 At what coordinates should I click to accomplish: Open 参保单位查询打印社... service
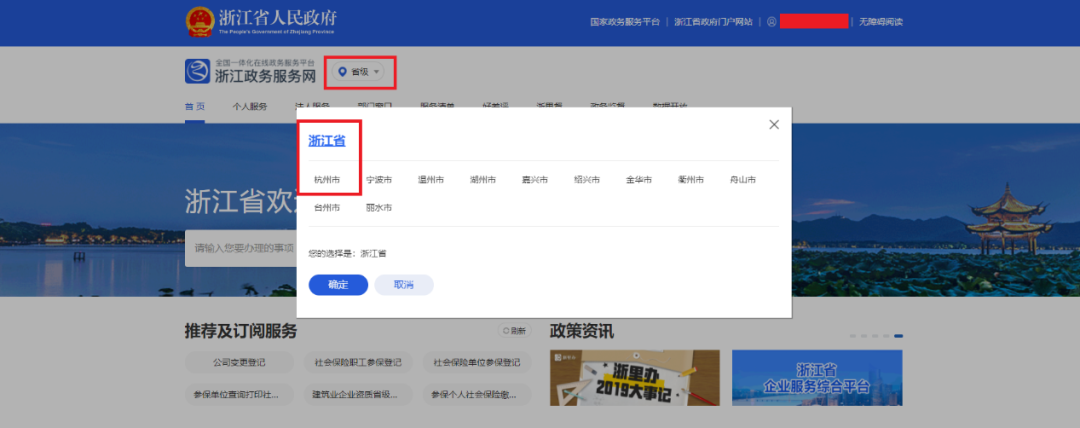(239, 394)
